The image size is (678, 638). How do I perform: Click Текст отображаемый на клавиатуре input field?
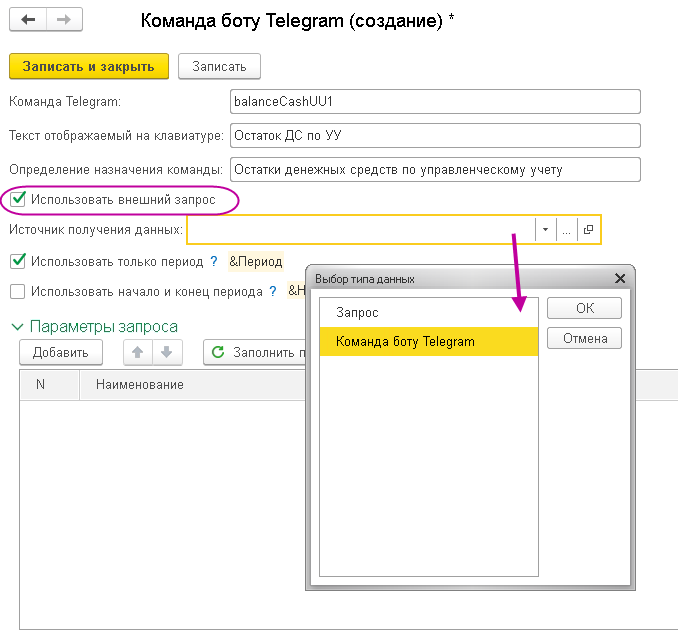(x=435, y=135)
